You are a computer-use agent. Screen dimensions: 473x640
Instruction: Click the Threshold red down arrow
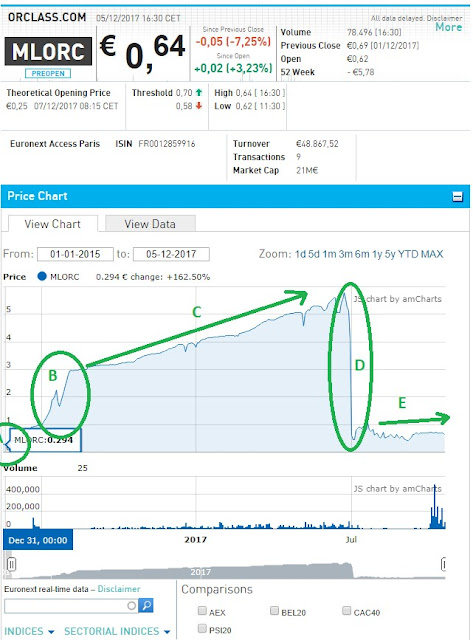[x=199, y=106]
